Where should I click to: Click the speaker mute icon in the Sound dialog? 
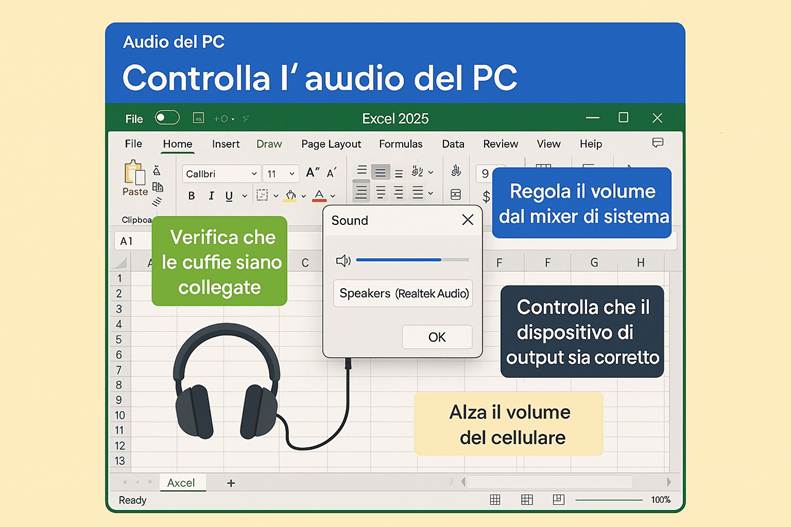pos(343,260)
